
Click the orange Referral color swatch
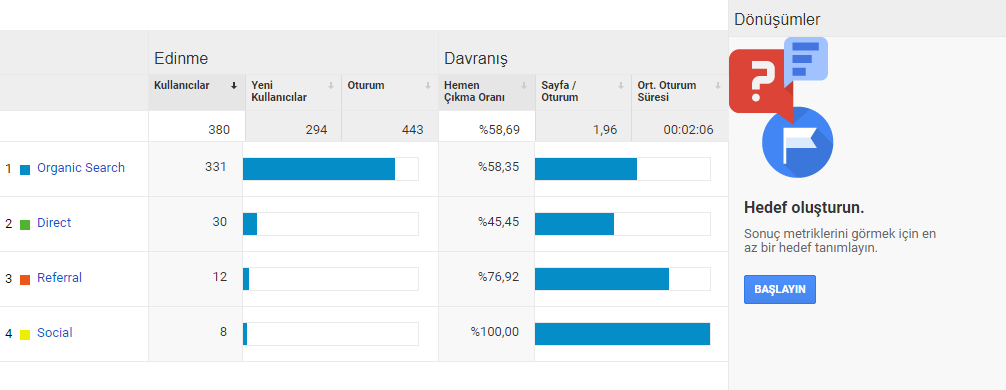tap(25, 280)
